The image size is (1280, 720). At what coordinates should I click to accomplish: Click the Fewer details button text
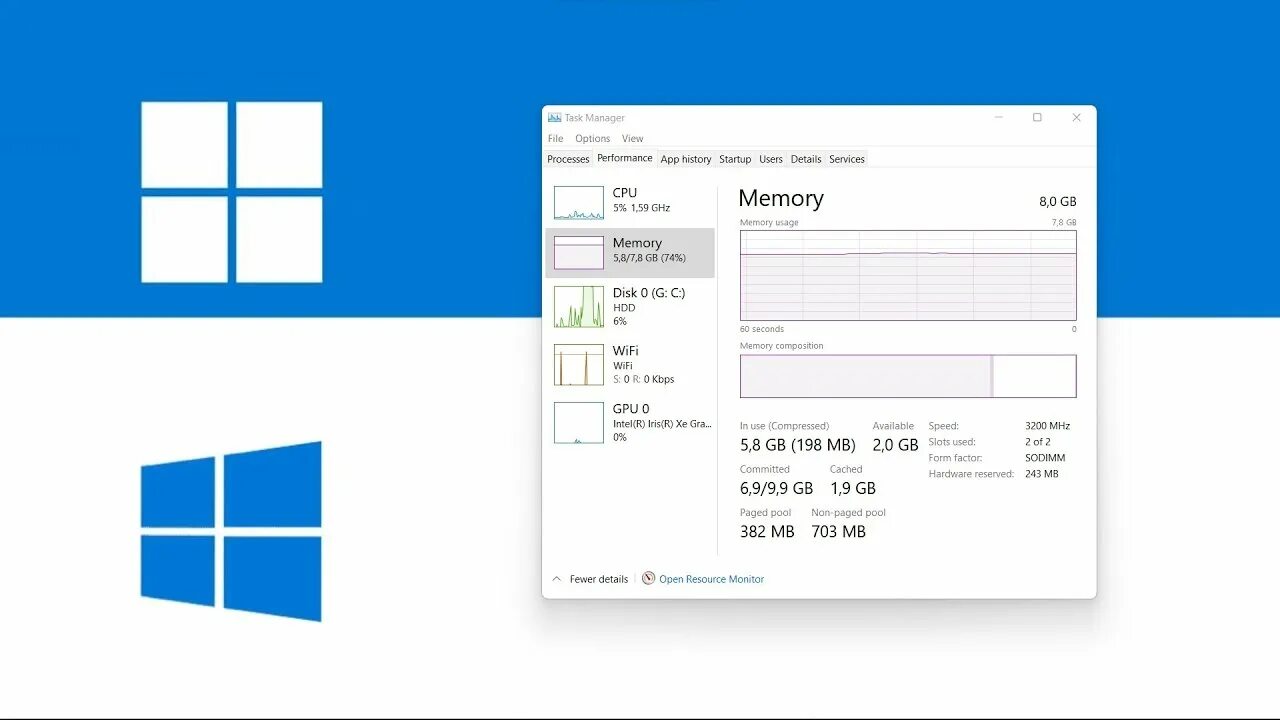[x=599, y=579]
